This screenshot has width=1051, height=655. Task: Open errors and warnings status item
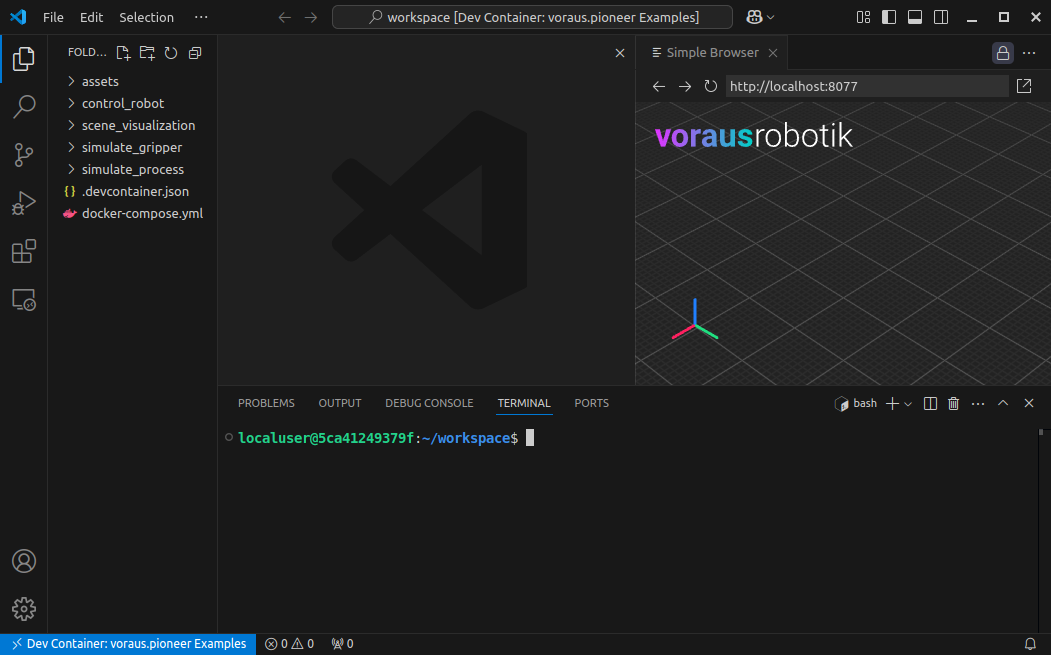(290, 644)
